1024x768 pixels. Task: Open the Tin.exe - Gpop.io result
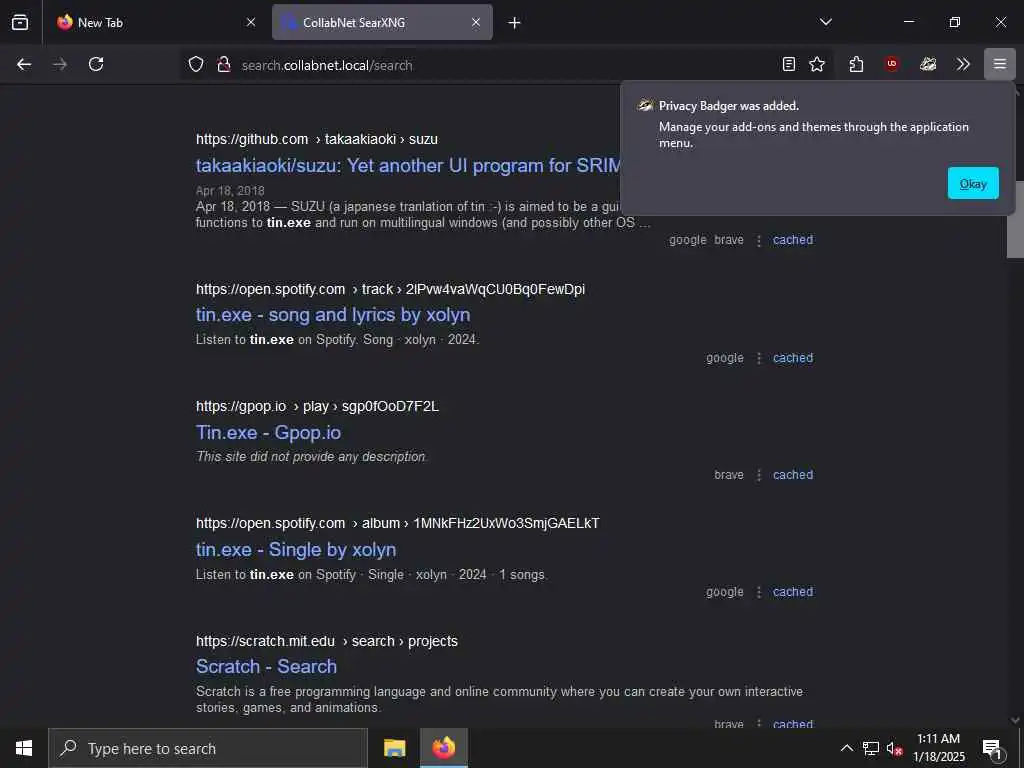pyautogui.click(x=268, y=432)
